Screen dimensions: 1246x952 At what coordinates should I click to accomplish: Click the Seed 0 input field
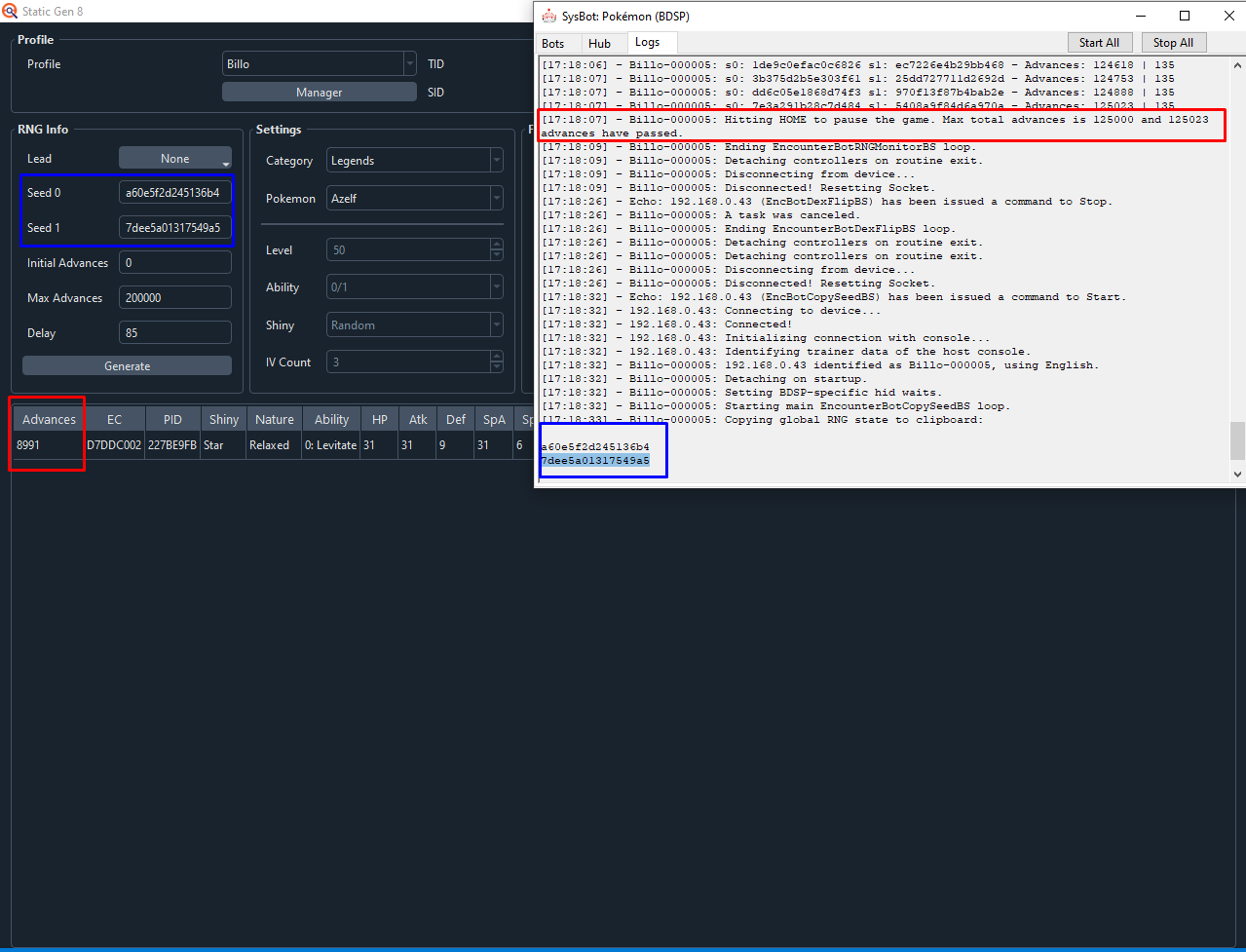(175, 193)
